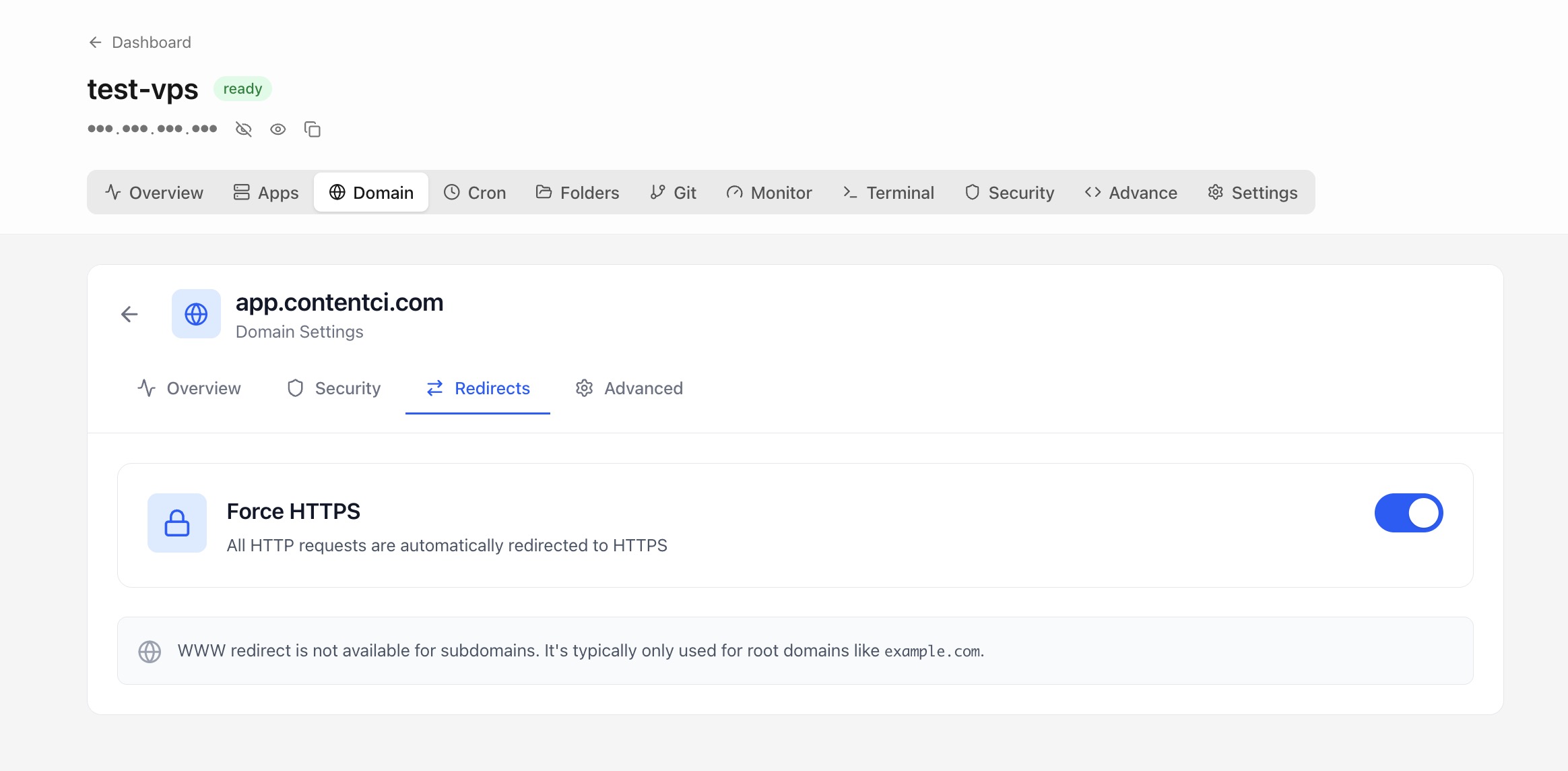The width and height of the screenshot is (1568, 771).
Task: Click the back arrow beside app.contentci.com
Action: click(129, 314)
